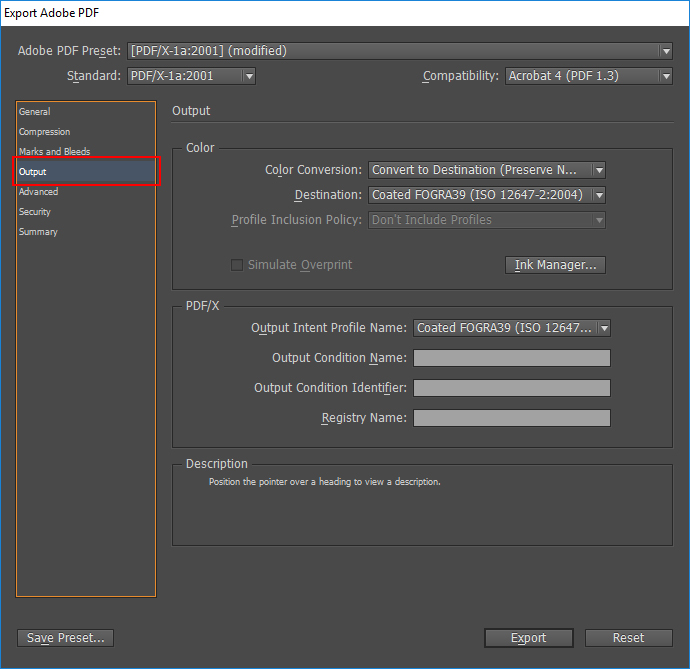Toggle the Simulate Overprint checkbox
This screenshot has height=669, width=690.
237,265
